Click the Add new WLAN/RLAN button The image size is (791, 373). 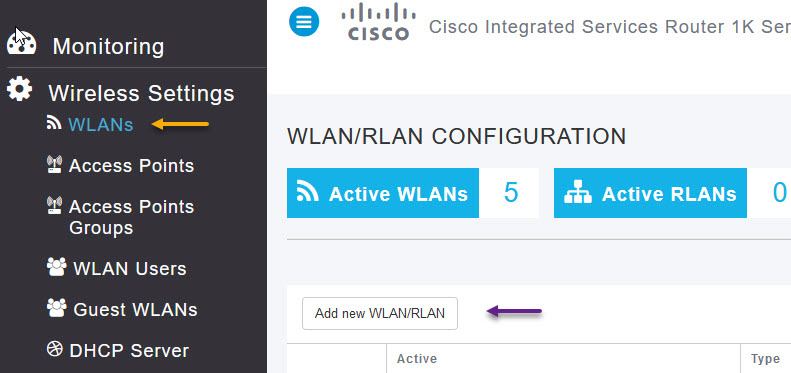click(380, 313)
